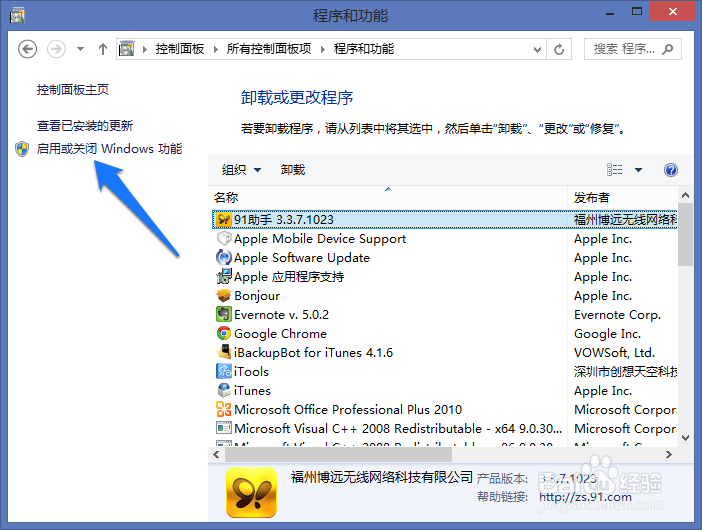The width and height of the screenshot is (702, 530).
Task: Select the Google Chrome icon
Action: tap(223, 333)
